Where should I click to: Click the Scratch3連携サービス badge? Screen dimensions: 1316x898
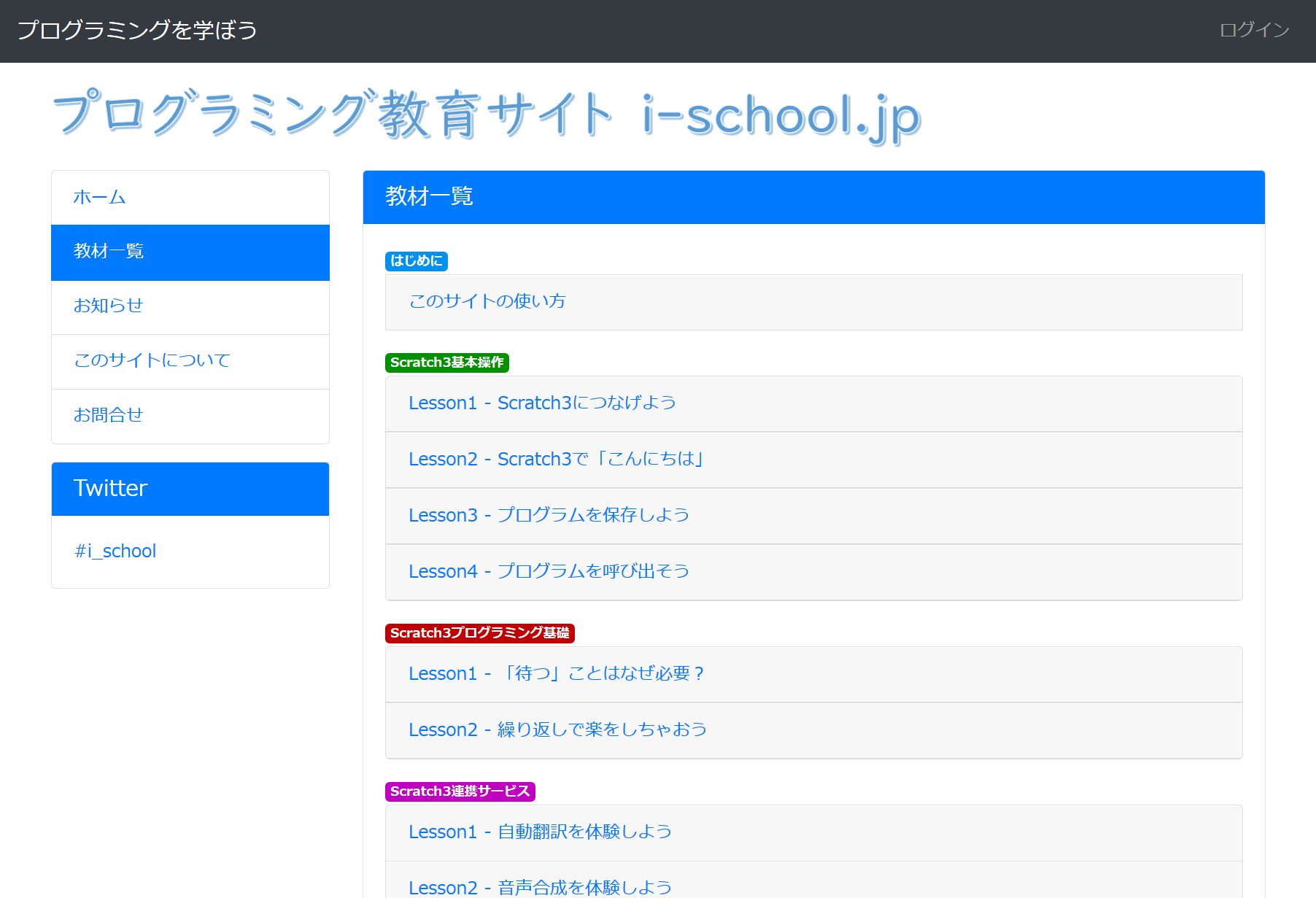pyautogui.click(x=460, y=791)
